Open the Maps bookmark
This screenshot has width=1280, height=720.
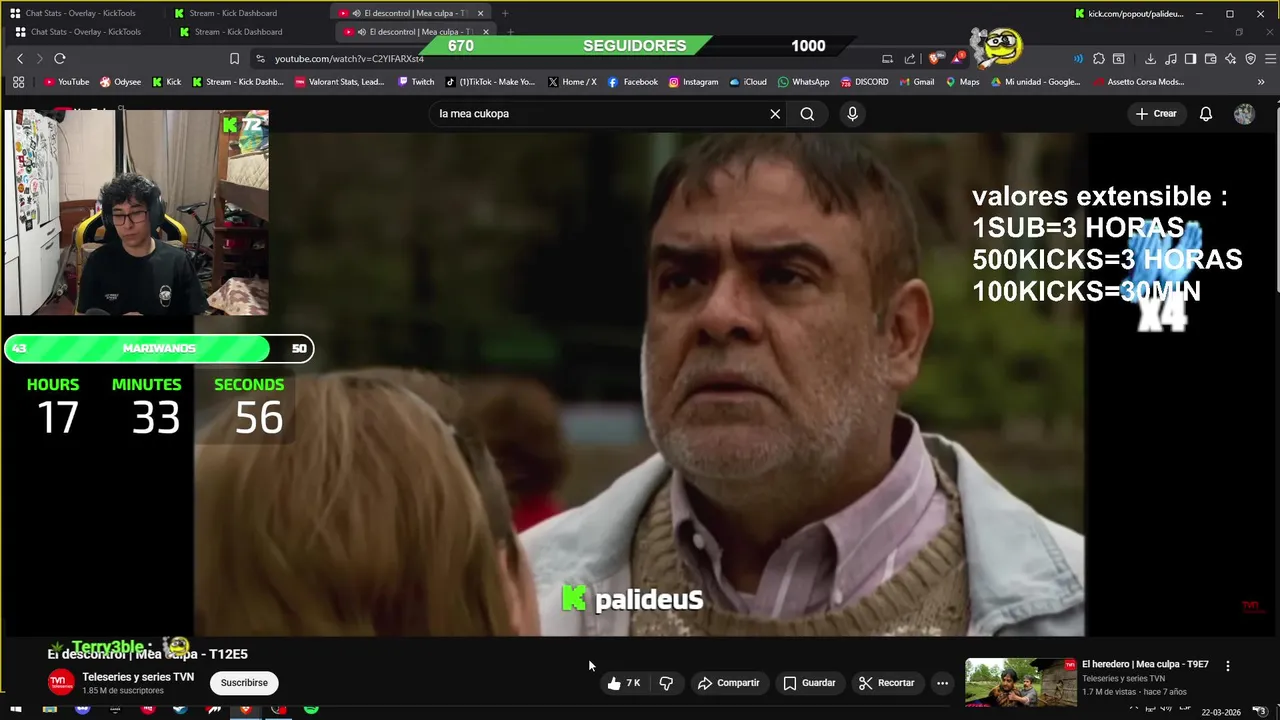click(x=963, y=82)
